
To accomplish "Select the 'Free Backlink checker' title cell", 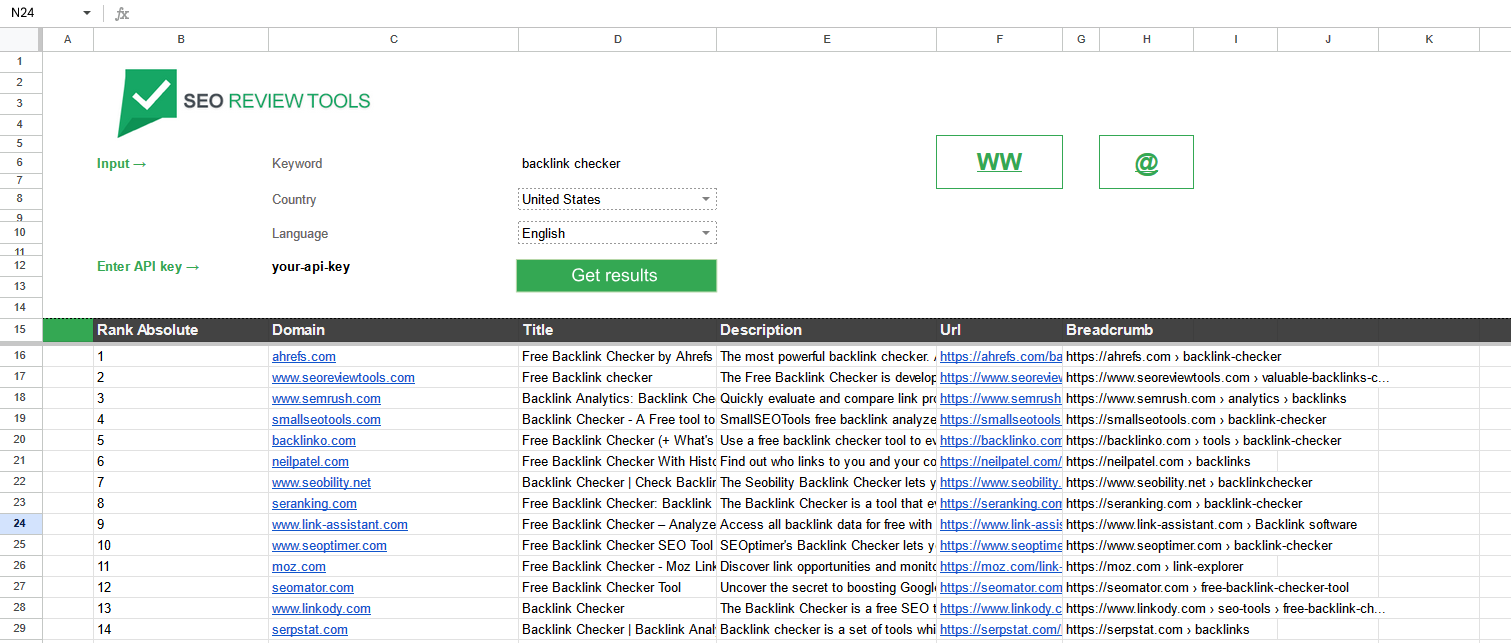I will point(617,377).
